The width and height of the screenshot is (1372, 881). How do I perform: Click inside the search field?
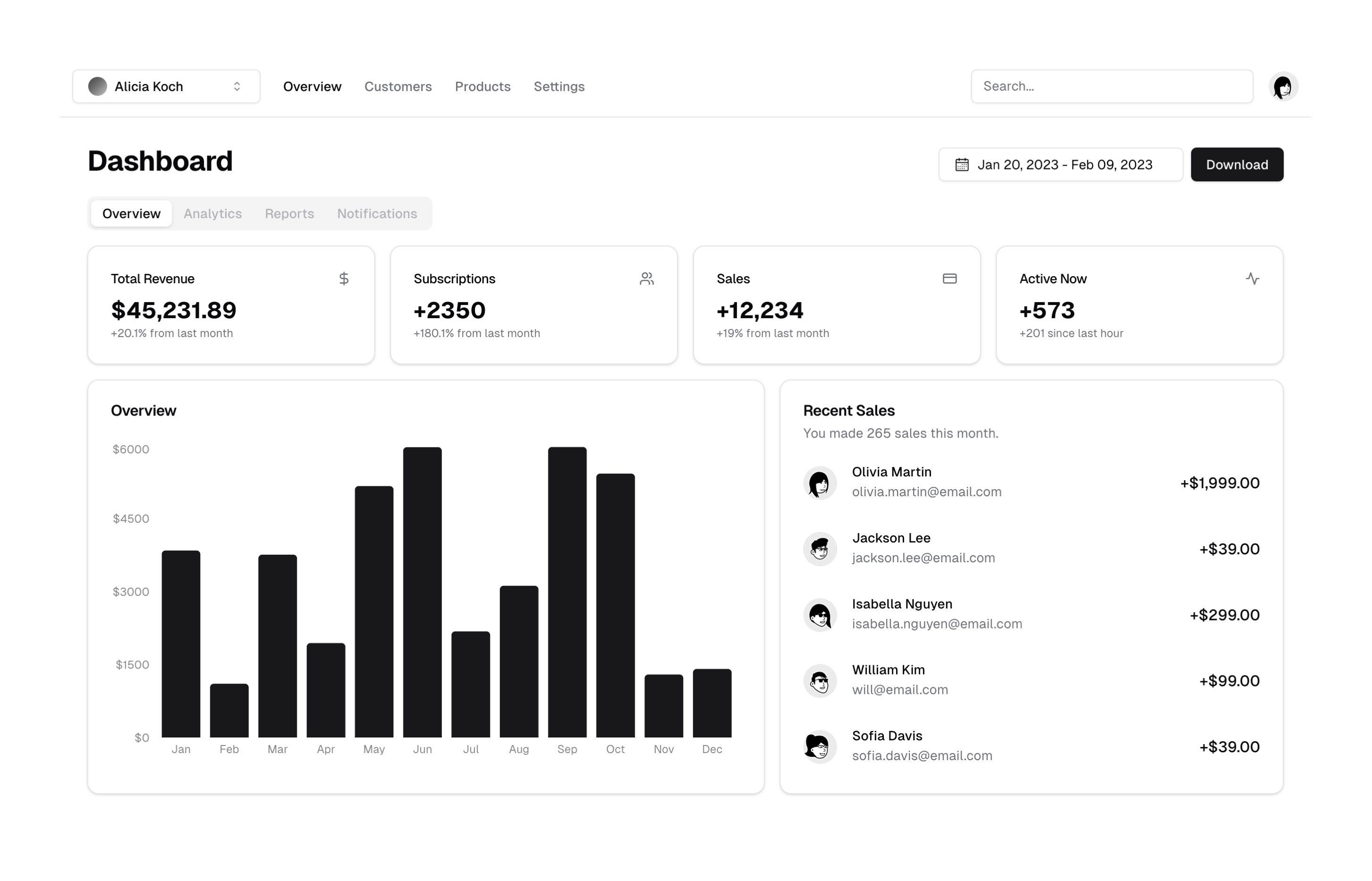(x=1110, y=86)
